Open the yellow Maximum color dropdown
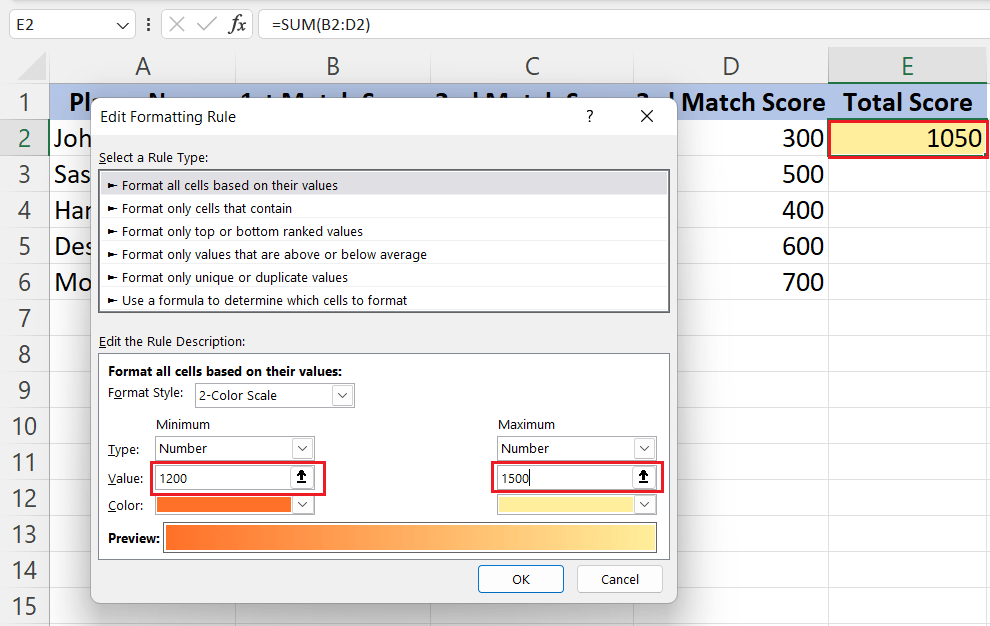 pyautogui.click(x=646, y=504)
